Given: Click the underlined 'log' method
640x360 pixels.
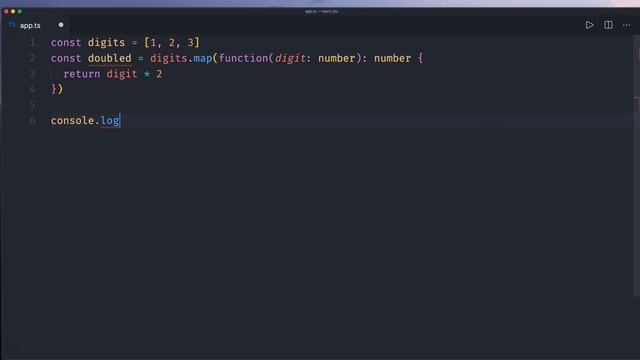Looking at the screenshot, I should [110, 121].
